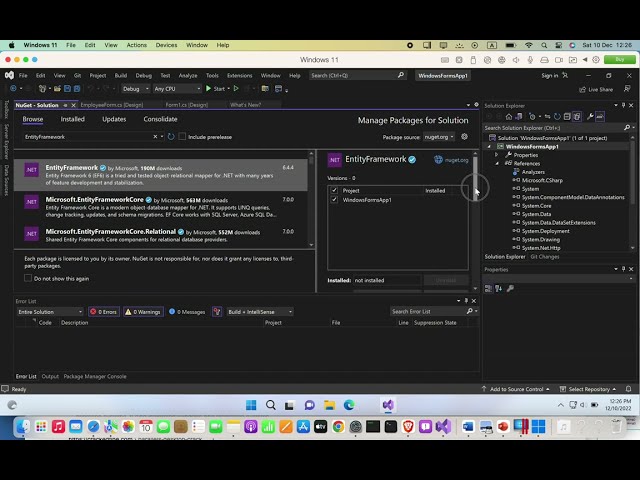Viewport: 640px width, 480px height.
Task: Uncheck the WindowsFormsApp1 project checkbox
Action: click(x=334, y=200)
